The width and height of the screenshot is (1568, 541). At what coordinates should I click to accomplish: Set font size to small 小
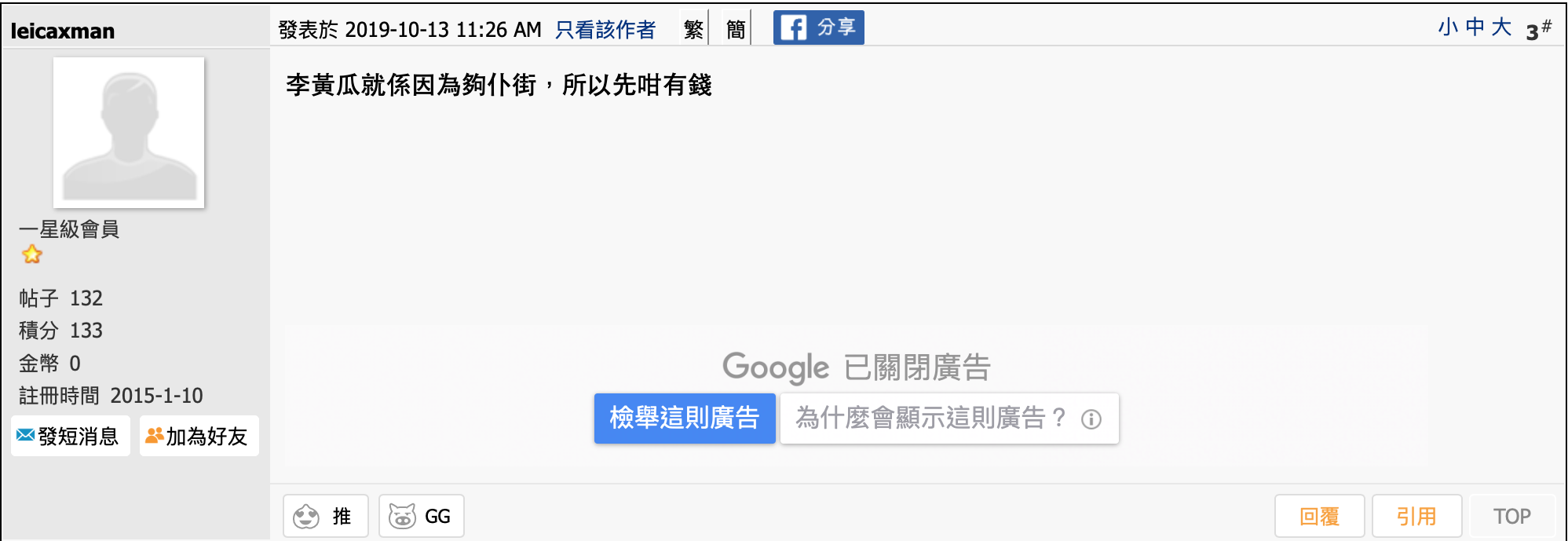tap(1448, 27)
